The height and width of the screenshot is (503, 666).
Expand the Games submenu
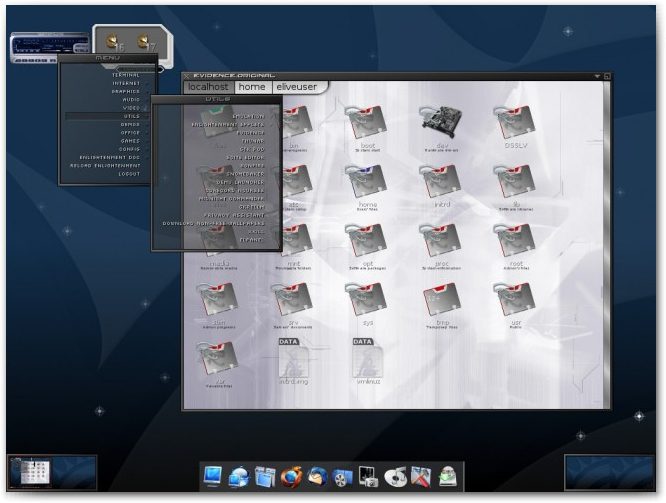[130, 140]
